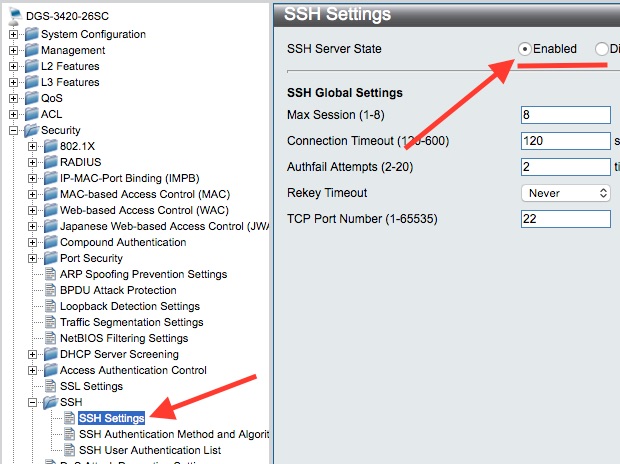Expand the 802.1X tree node
This screenshot has height=464, width=620.
[32, 146]
